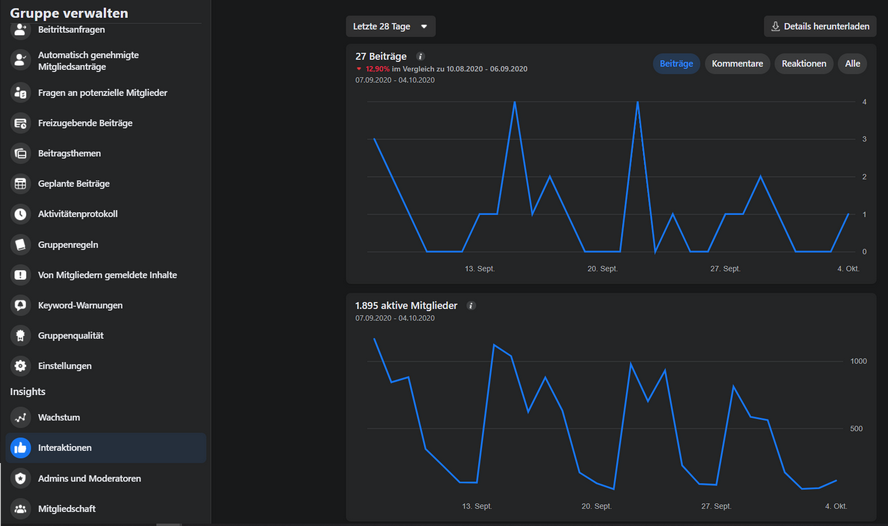This screenshot has width=888, height=526.
Task: Switch chart to Reaktionen
Action: point(804,64)
